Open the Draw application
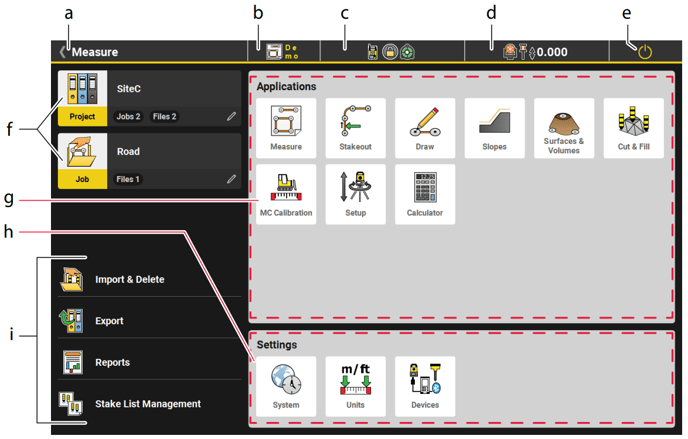688x439 pixels. 425,127
